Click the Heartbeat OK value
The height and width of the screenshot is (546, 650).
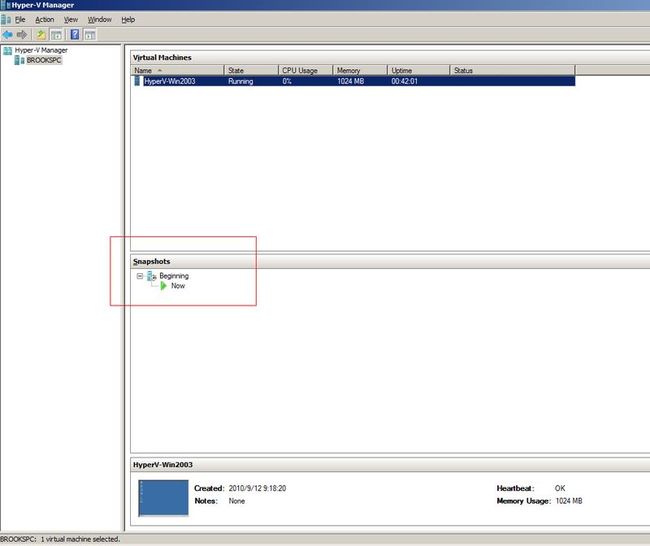(560, 488)
